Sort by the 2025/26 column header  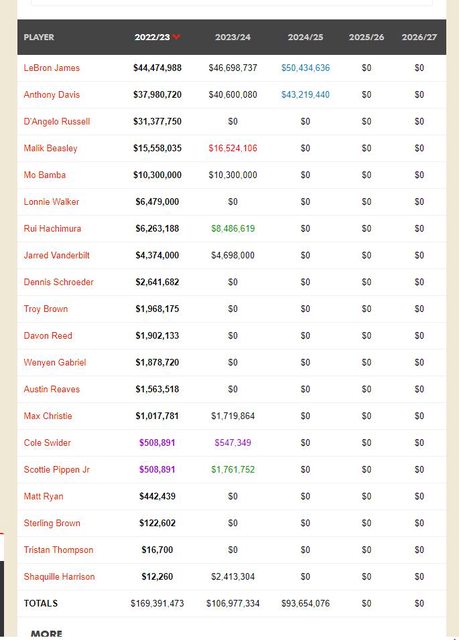(x=366, y=37)
